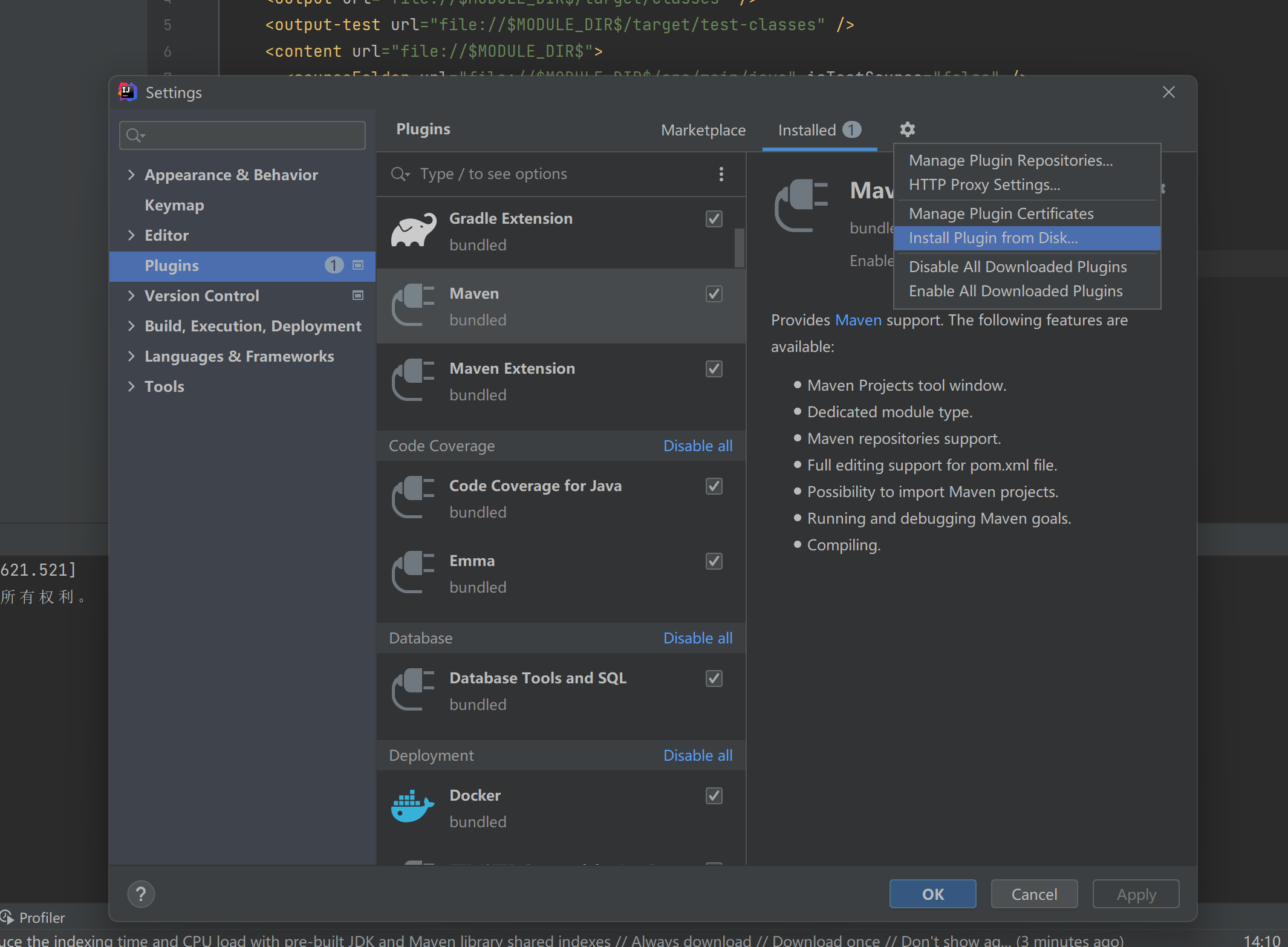Click the IntelliJ logo in Settings title bar
The image size is (1288, 947).
(x=128, y=92)
